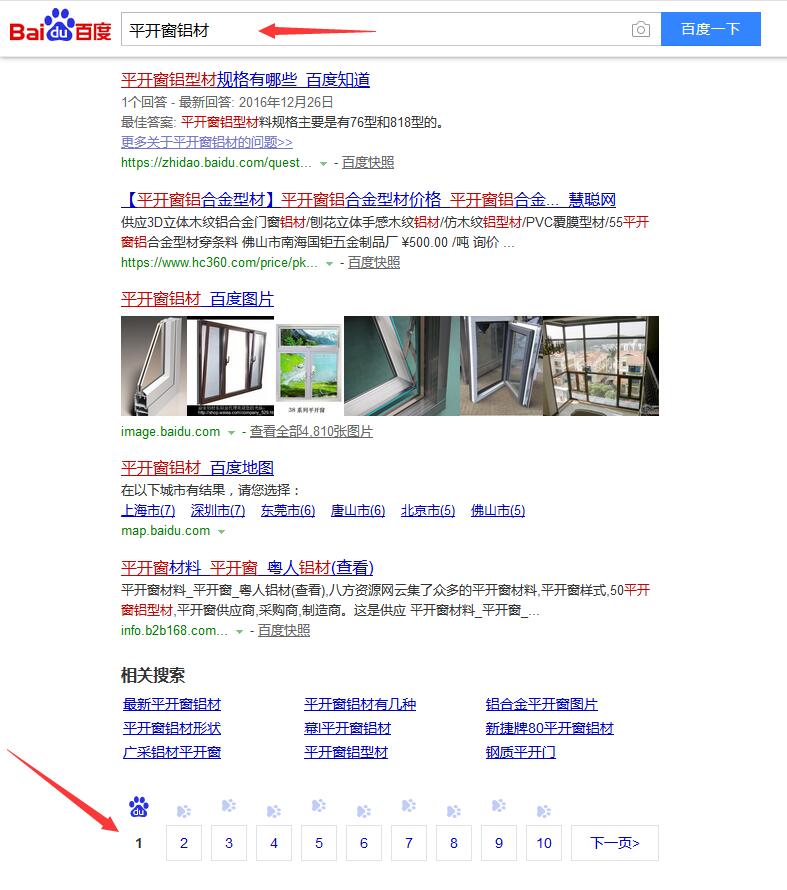Click the paw icon above page 1
The height and width of the screenshot is (890, 787).
point(138,807)
